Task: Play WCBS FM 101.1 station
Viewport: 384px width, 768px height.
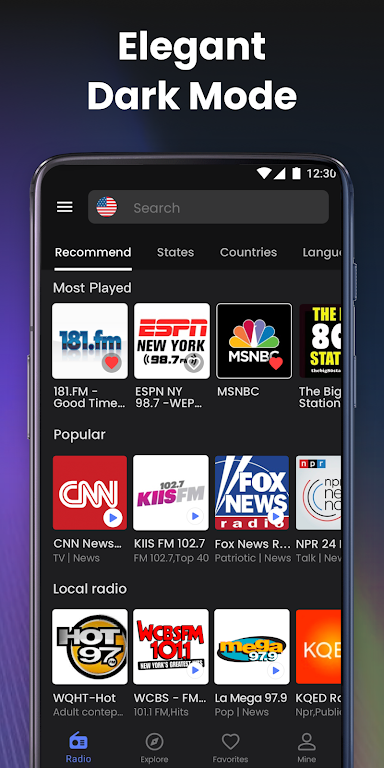Action: coord(195,670)
